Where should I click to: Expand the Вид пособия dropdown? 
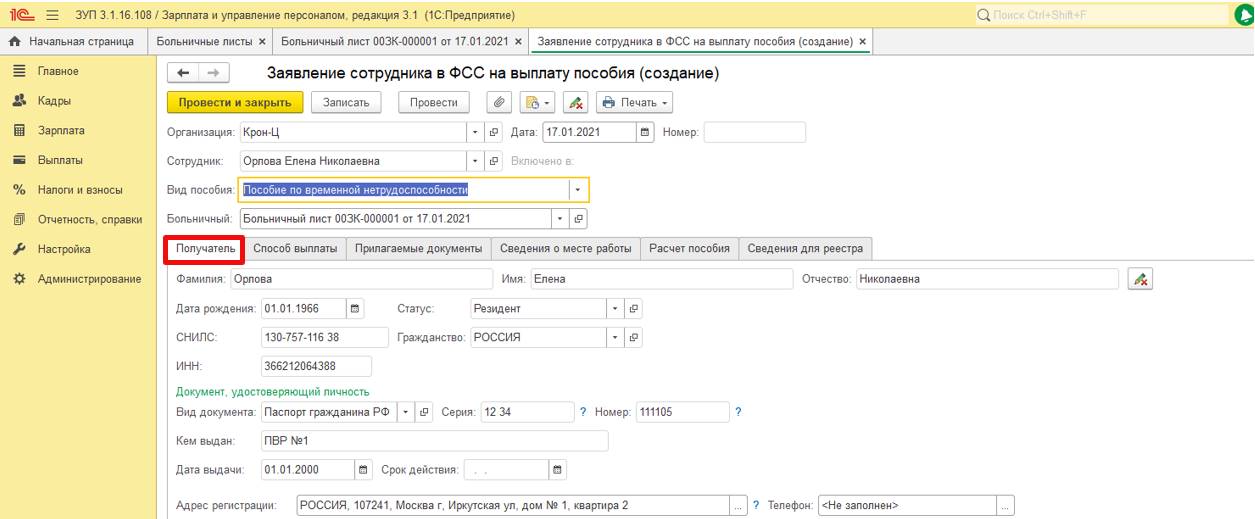tap(577, 190)
